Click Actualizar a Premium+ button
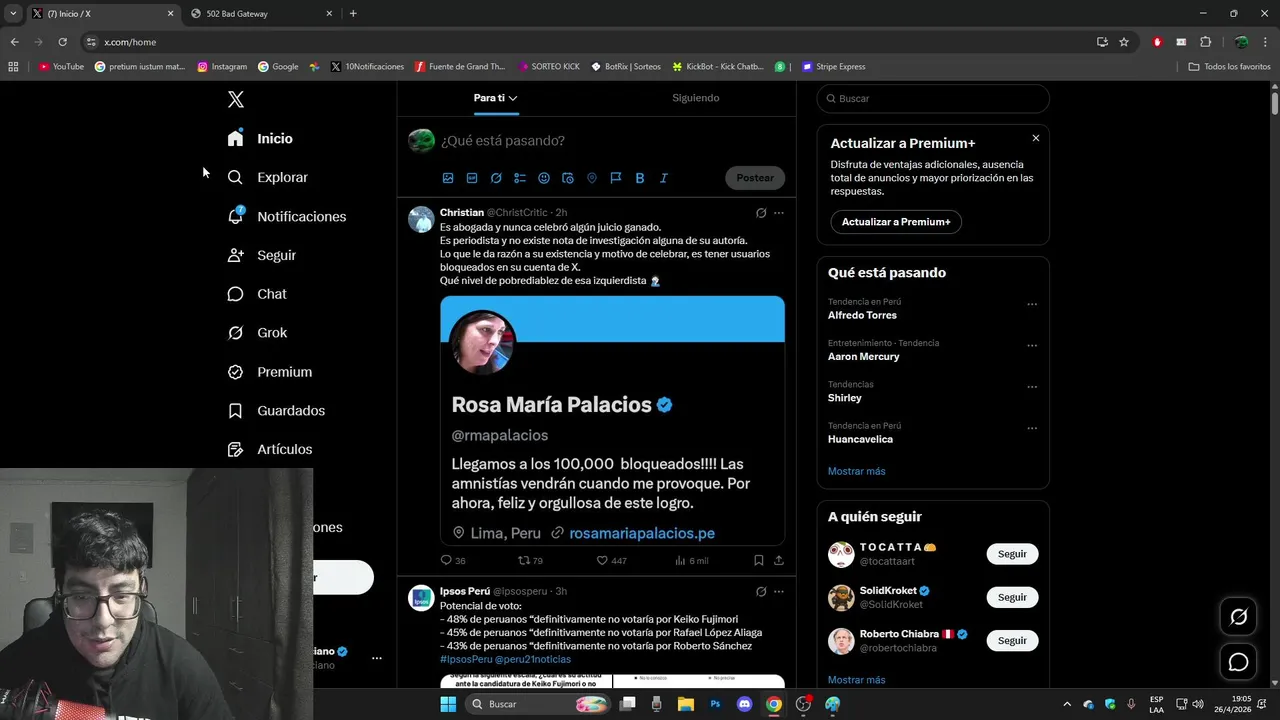This screenshot has height=720, width=1280. tap(896, 222)
